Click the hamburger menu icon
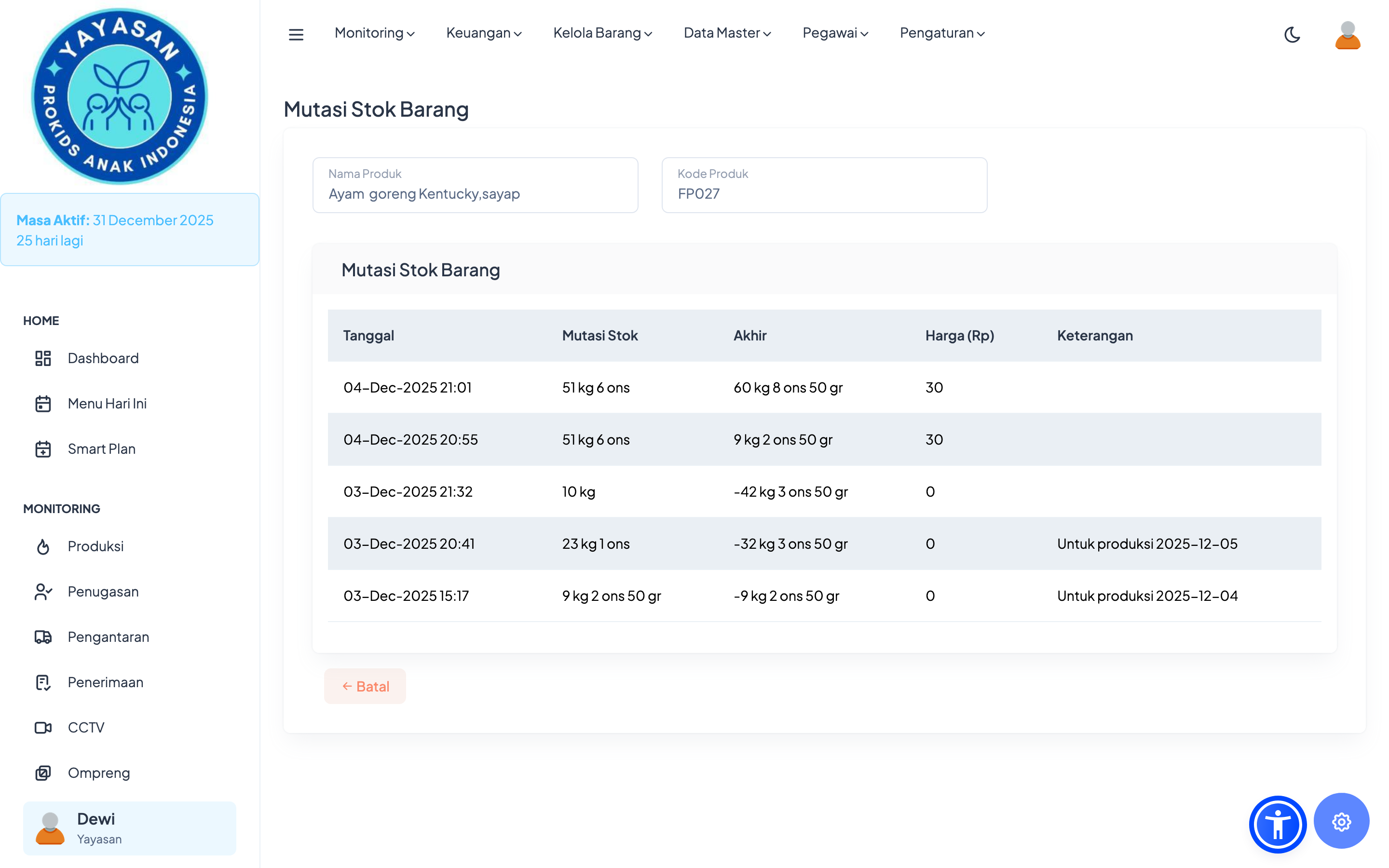This screenshot has width=1389, height=868. (x=296, y=34)
